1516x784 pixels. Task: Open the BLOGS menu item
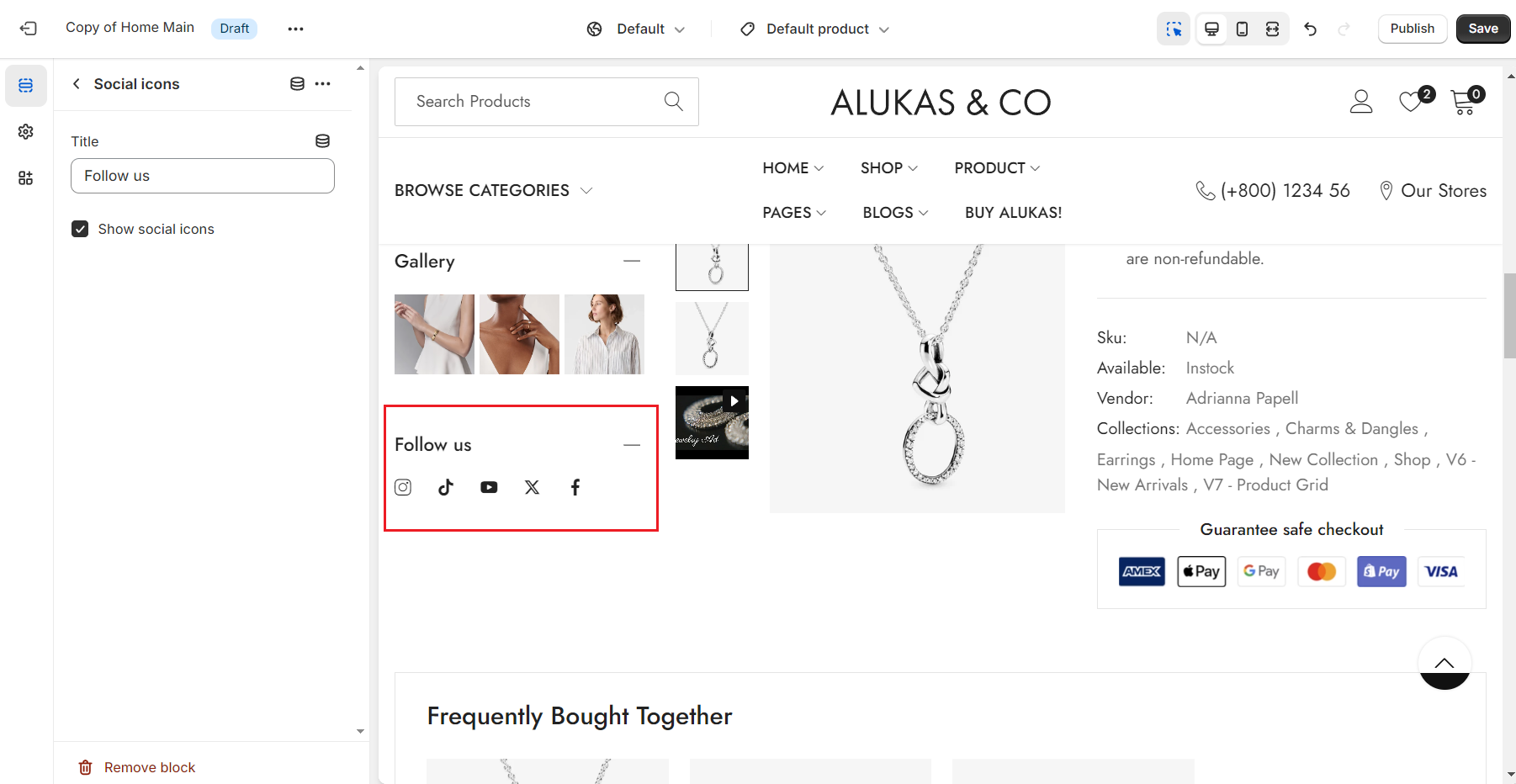(x=895, y=213)
